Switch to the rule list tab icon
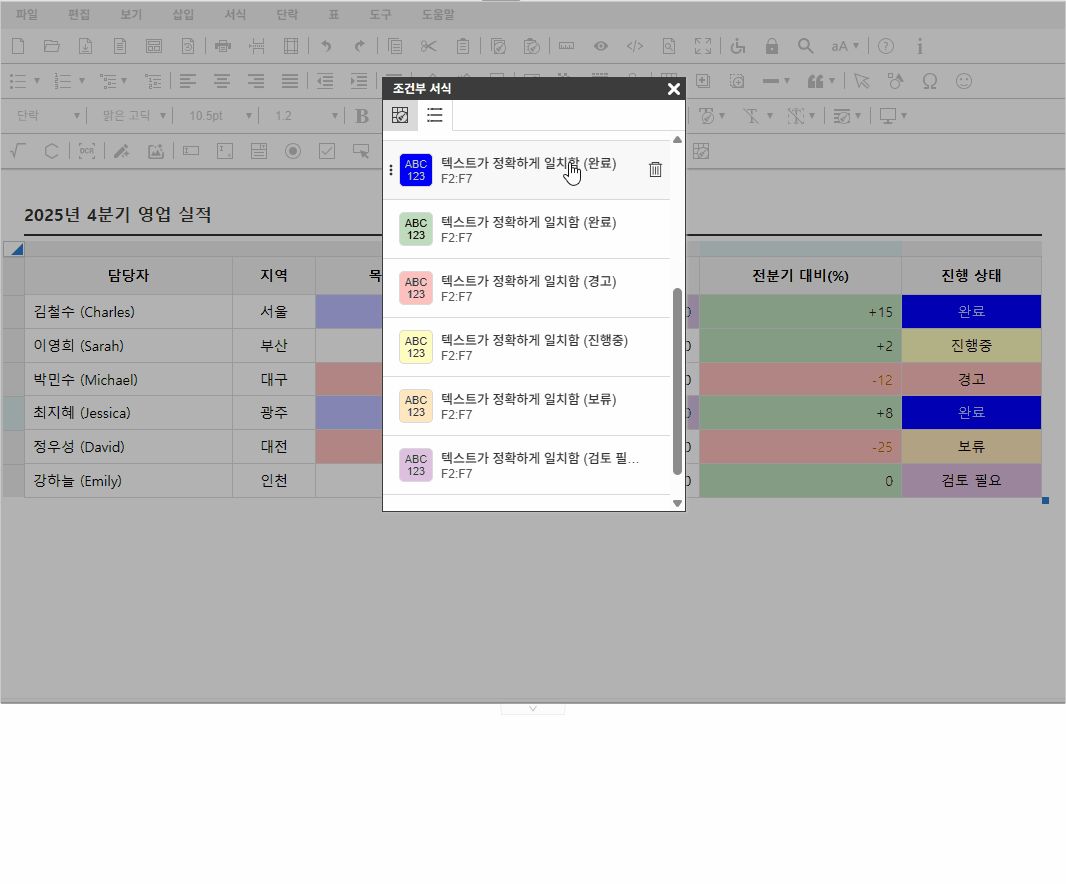Viewport: 1066px width, 884px height. pos(435,116)
